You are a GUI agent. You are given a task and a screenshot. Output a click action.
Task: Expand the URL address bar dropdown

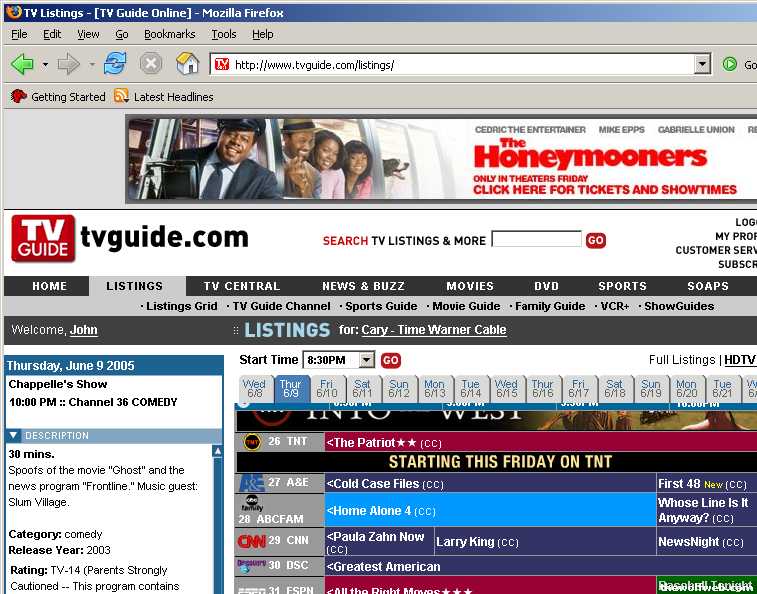pos(703,65)
